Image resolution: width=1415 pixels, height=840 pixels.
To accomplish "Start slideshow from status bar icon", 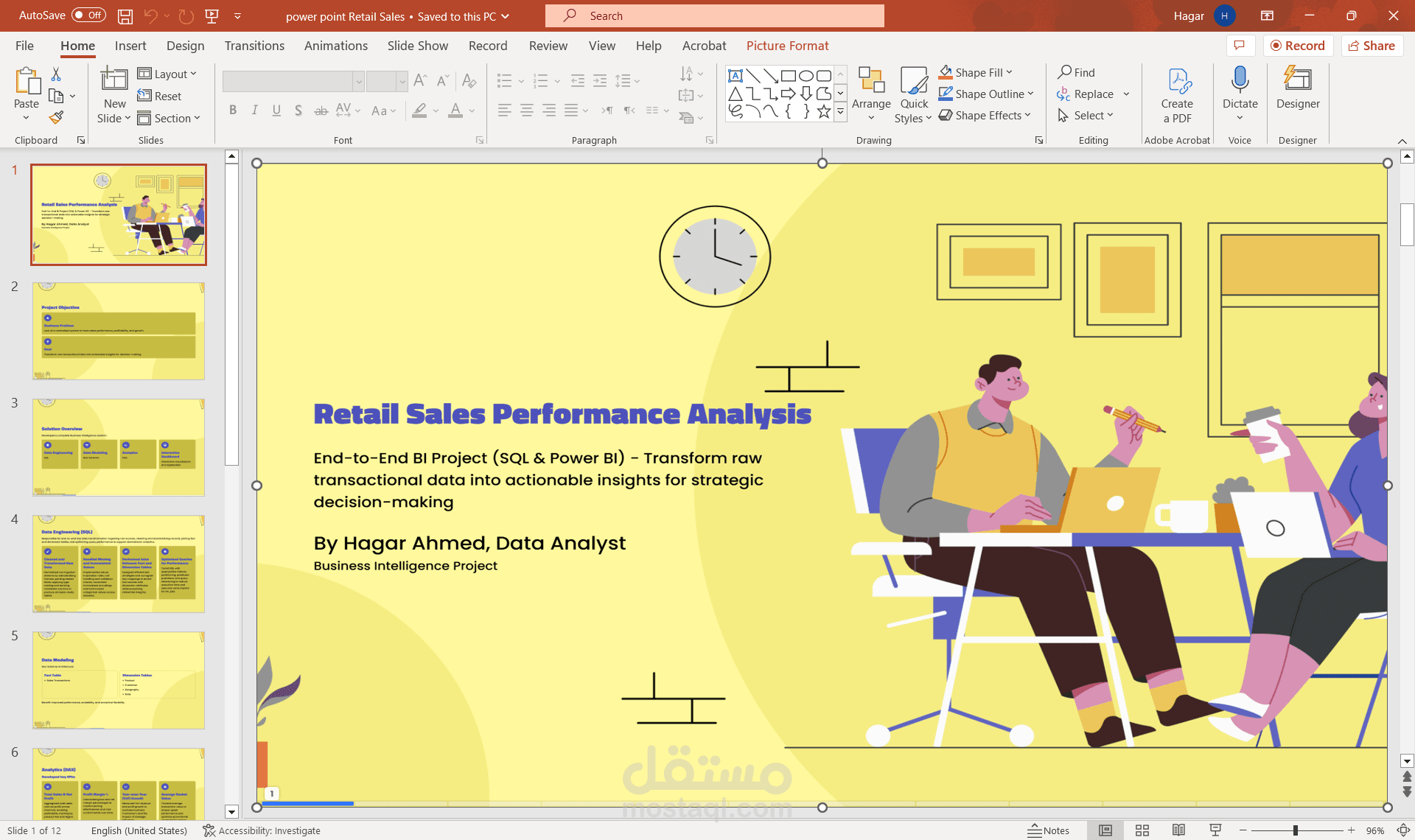I will pyautogui.click(x=1215, y=830).
